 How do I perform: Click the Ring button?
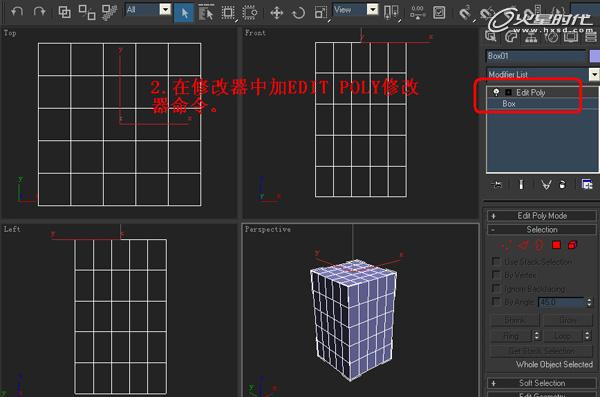click(x=511, y=336)
